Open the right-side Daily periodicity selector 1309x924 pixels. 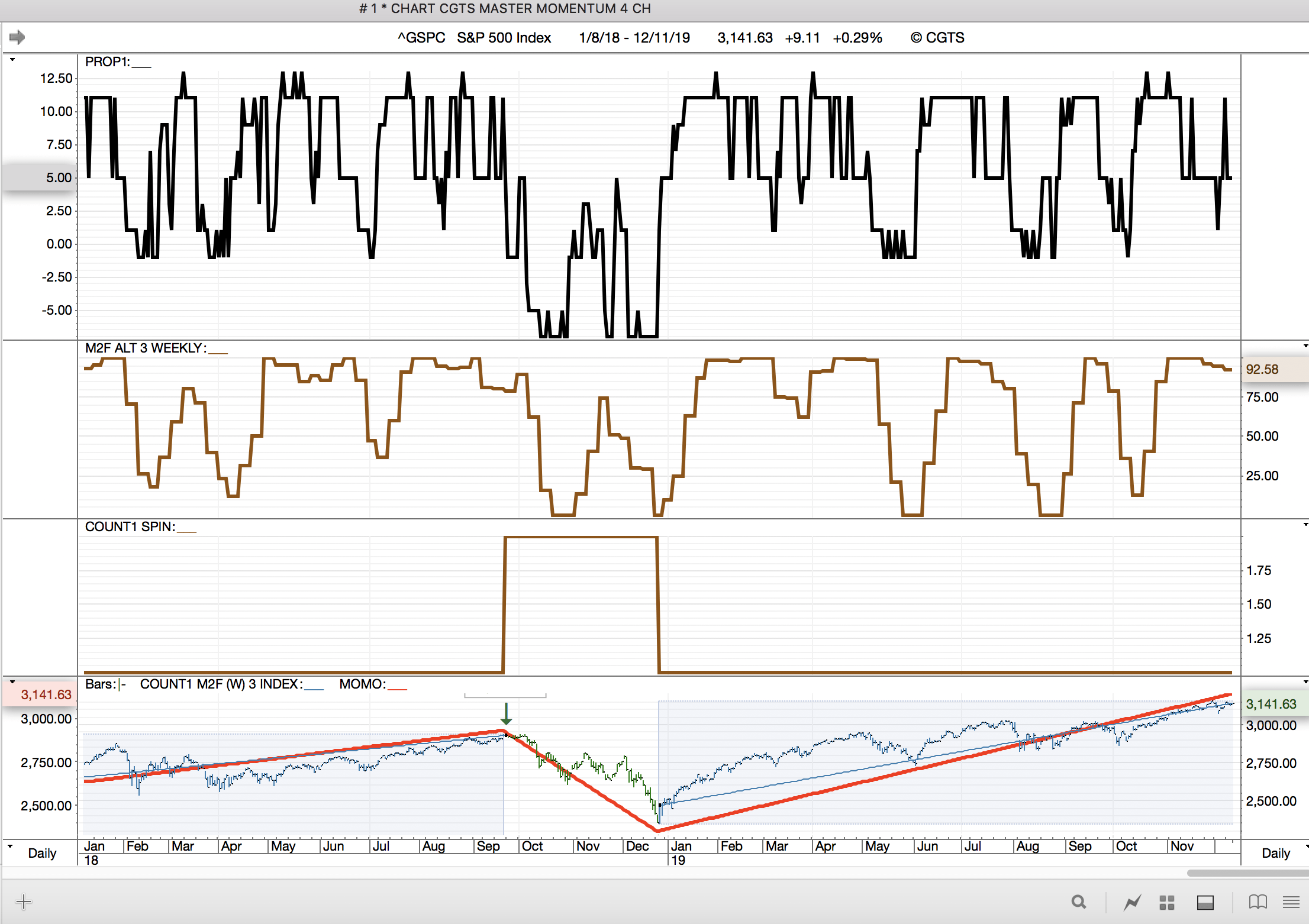[x=1275, y=853]
